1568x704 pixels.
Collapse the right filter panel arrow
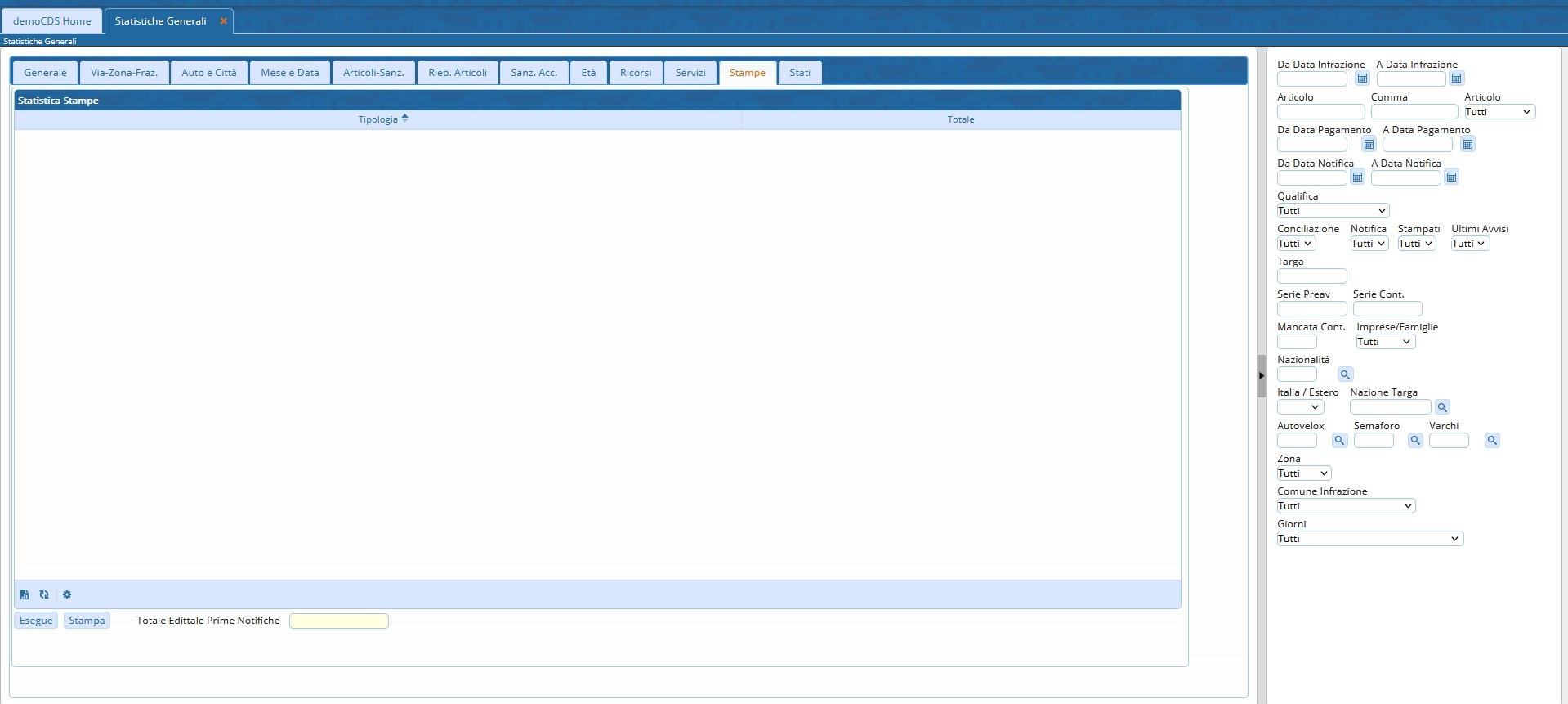[1262, 376]
